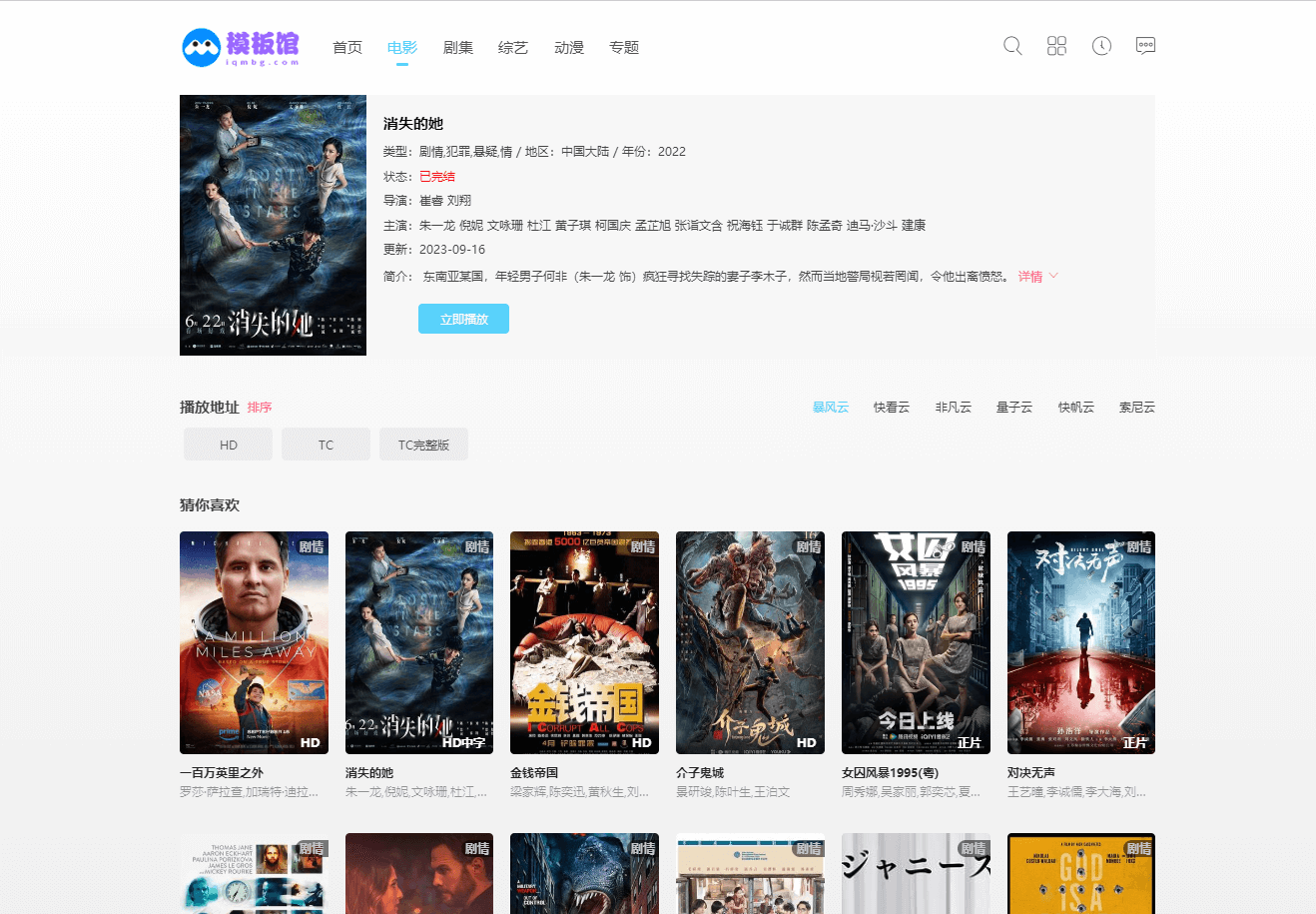
Task: Open 金钱帝国 poster thumbnail
Action: click(x=584, y=642)
